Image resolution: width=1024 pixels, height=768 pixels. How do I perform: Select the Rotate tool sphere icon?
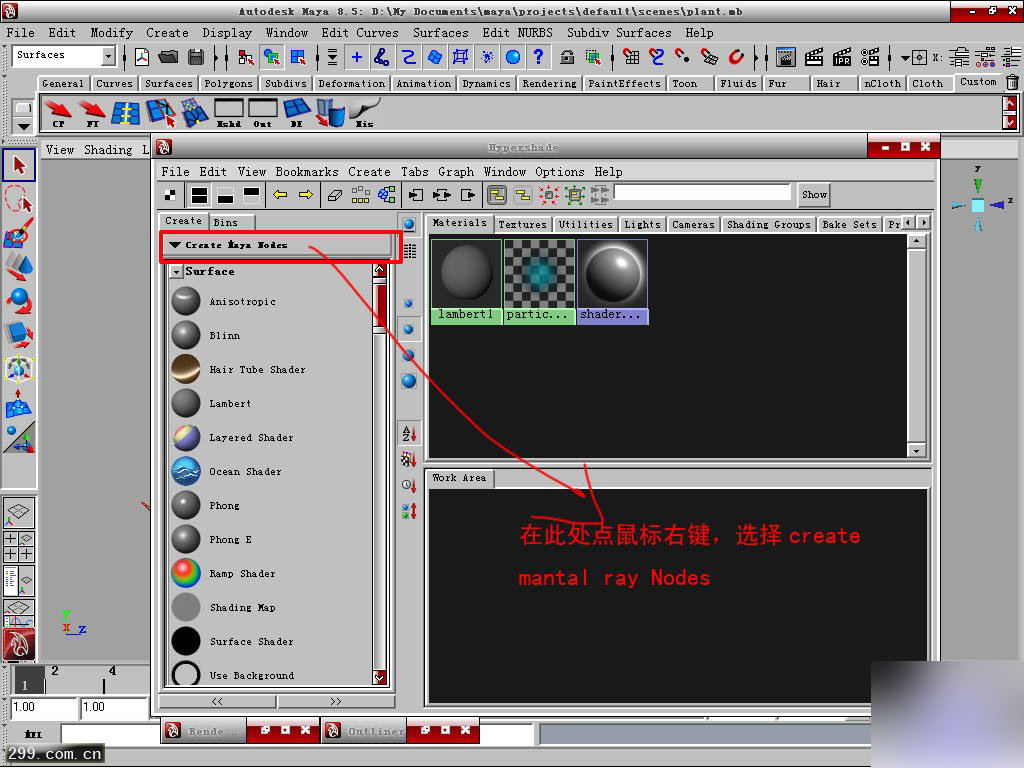coord(19,300)
